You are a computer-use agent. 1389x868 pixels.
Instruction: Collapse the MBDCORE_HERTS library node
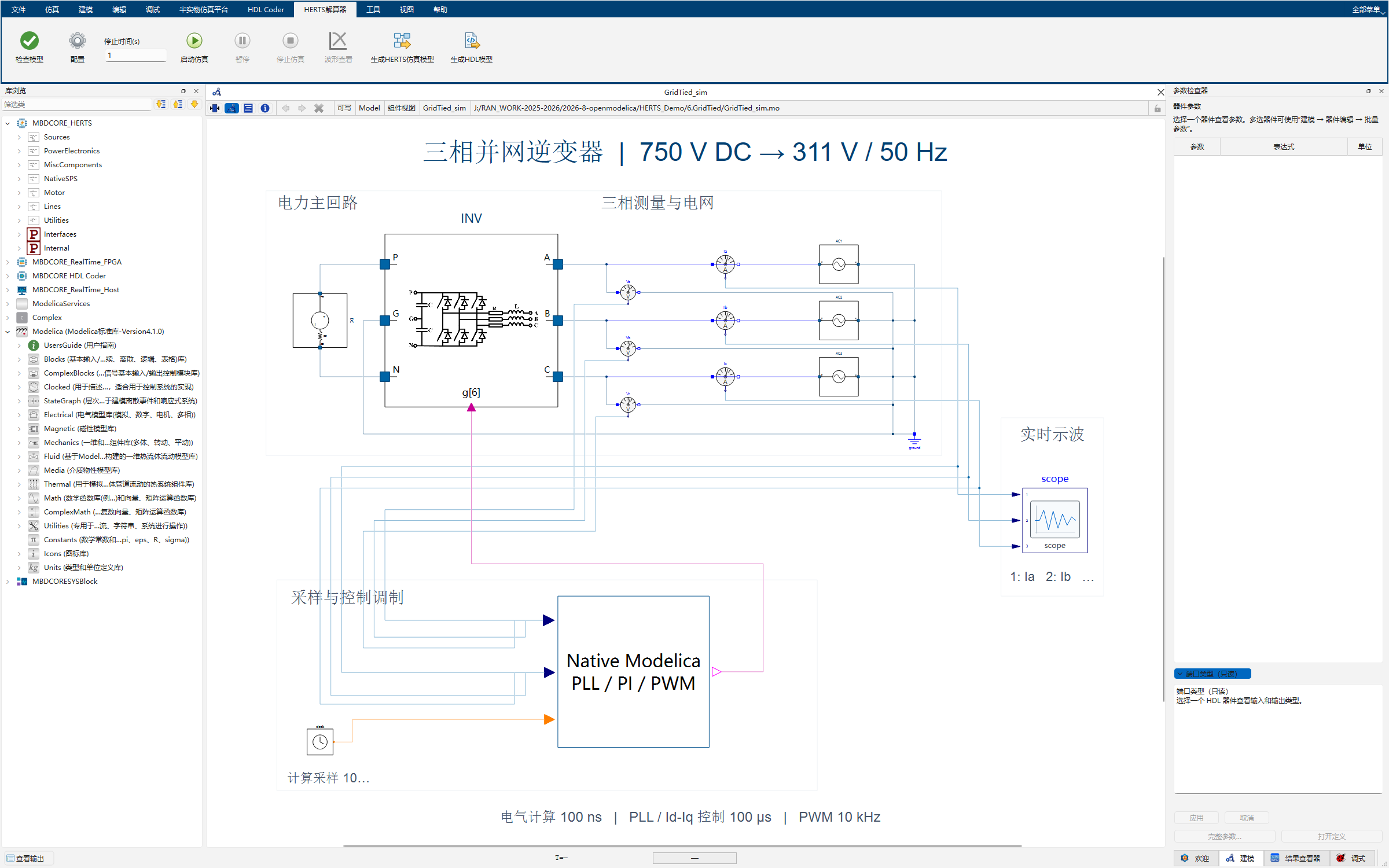click(x=8, y=123)
